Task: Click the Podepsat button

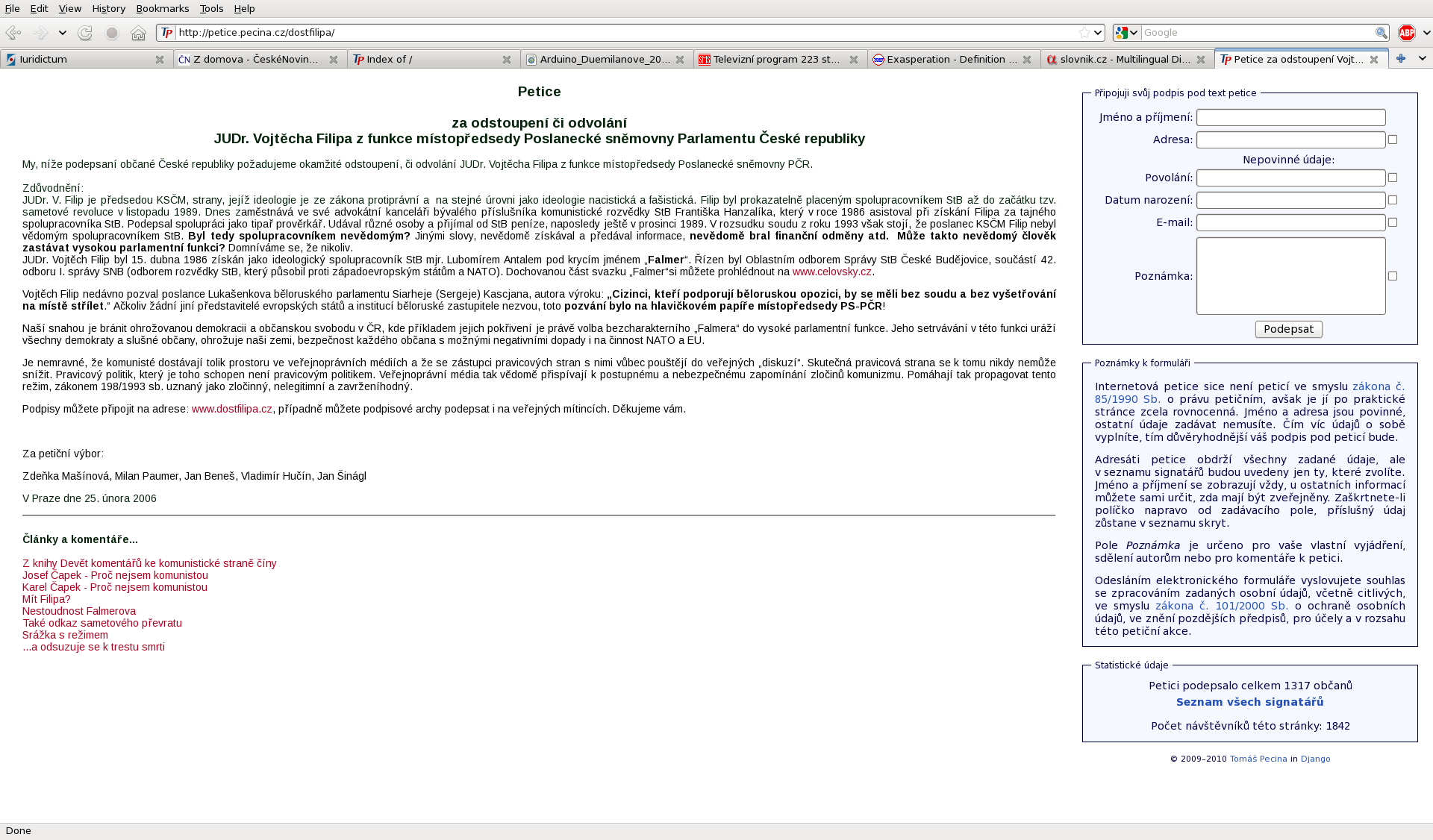Action: coord(1288,329)
